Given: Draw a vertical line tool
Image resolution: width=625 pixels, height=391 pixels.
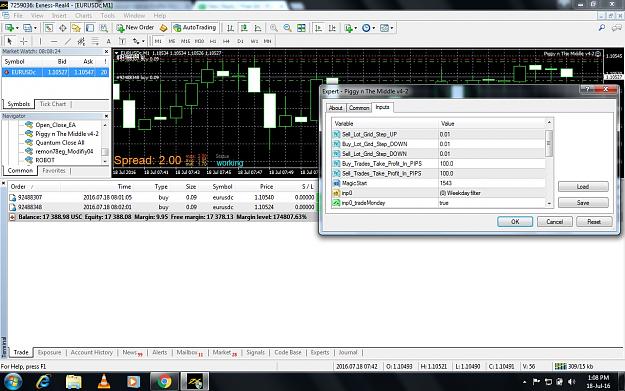Looking at the screenshot, I should [40, 41].
